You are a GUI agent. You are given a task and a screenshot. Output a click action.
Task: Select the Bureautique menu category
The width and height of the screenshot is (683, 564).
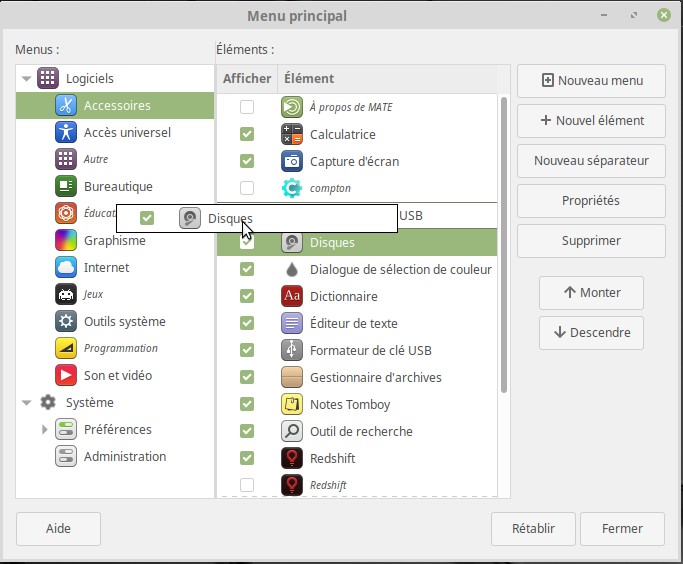(117, 186)
